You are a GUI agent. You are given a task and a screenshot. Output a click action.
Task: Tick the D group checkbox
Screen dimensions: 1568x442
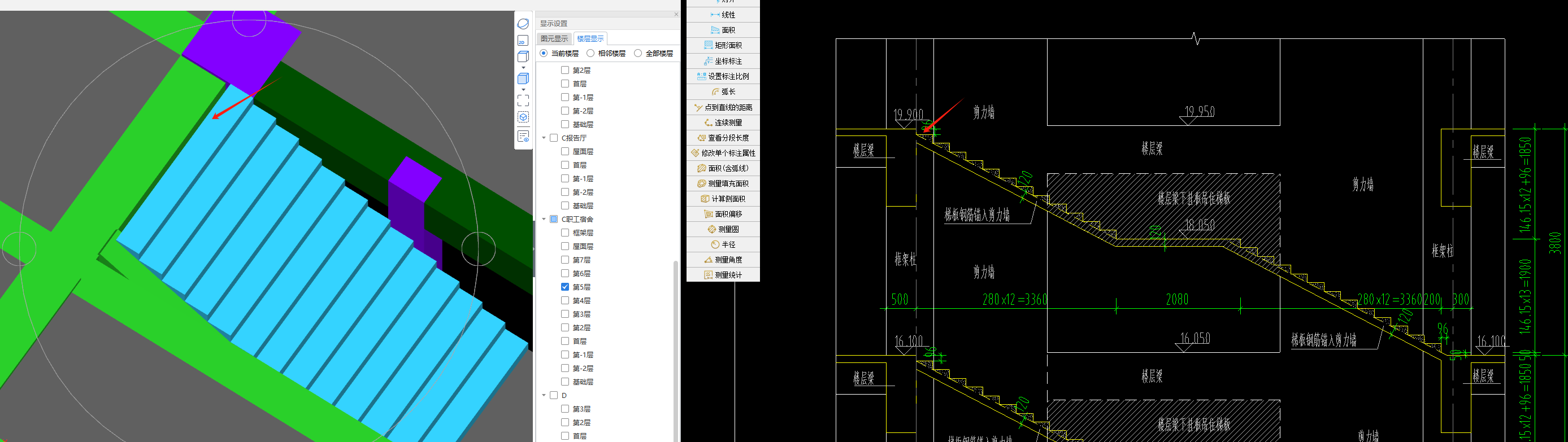(554, 395)
